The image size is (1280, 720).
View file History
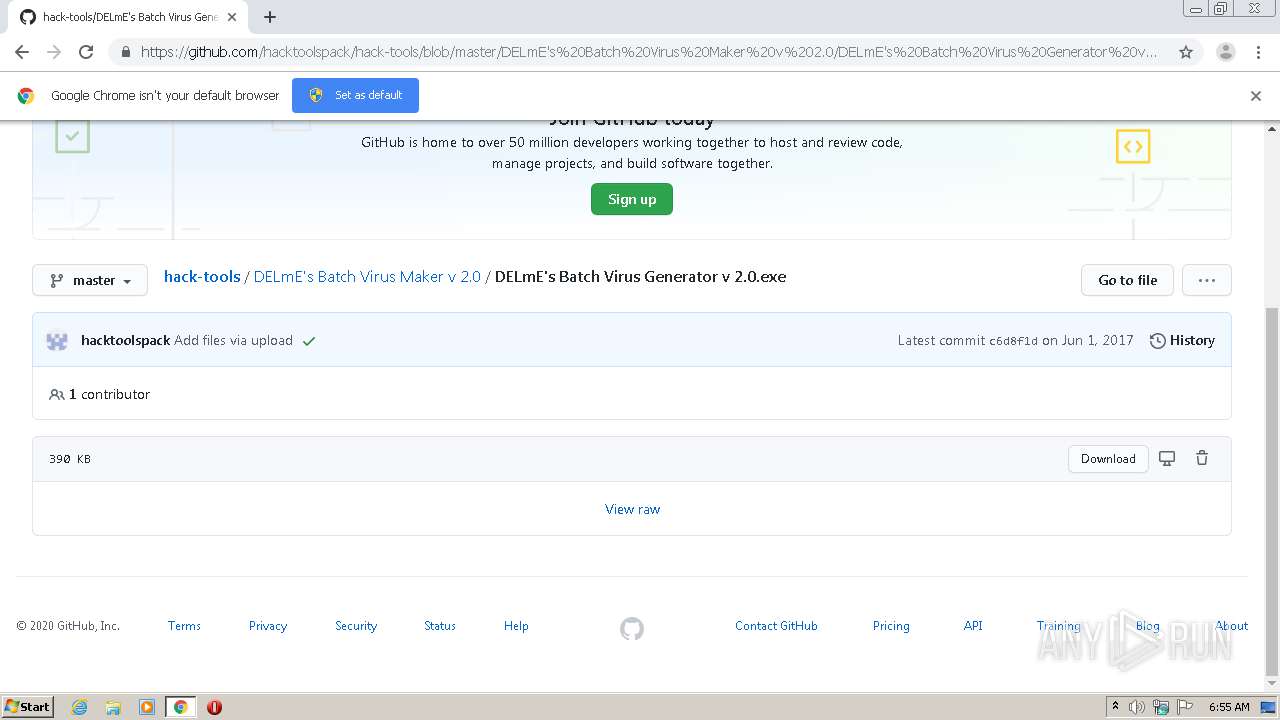click(x=1182, y=340)
